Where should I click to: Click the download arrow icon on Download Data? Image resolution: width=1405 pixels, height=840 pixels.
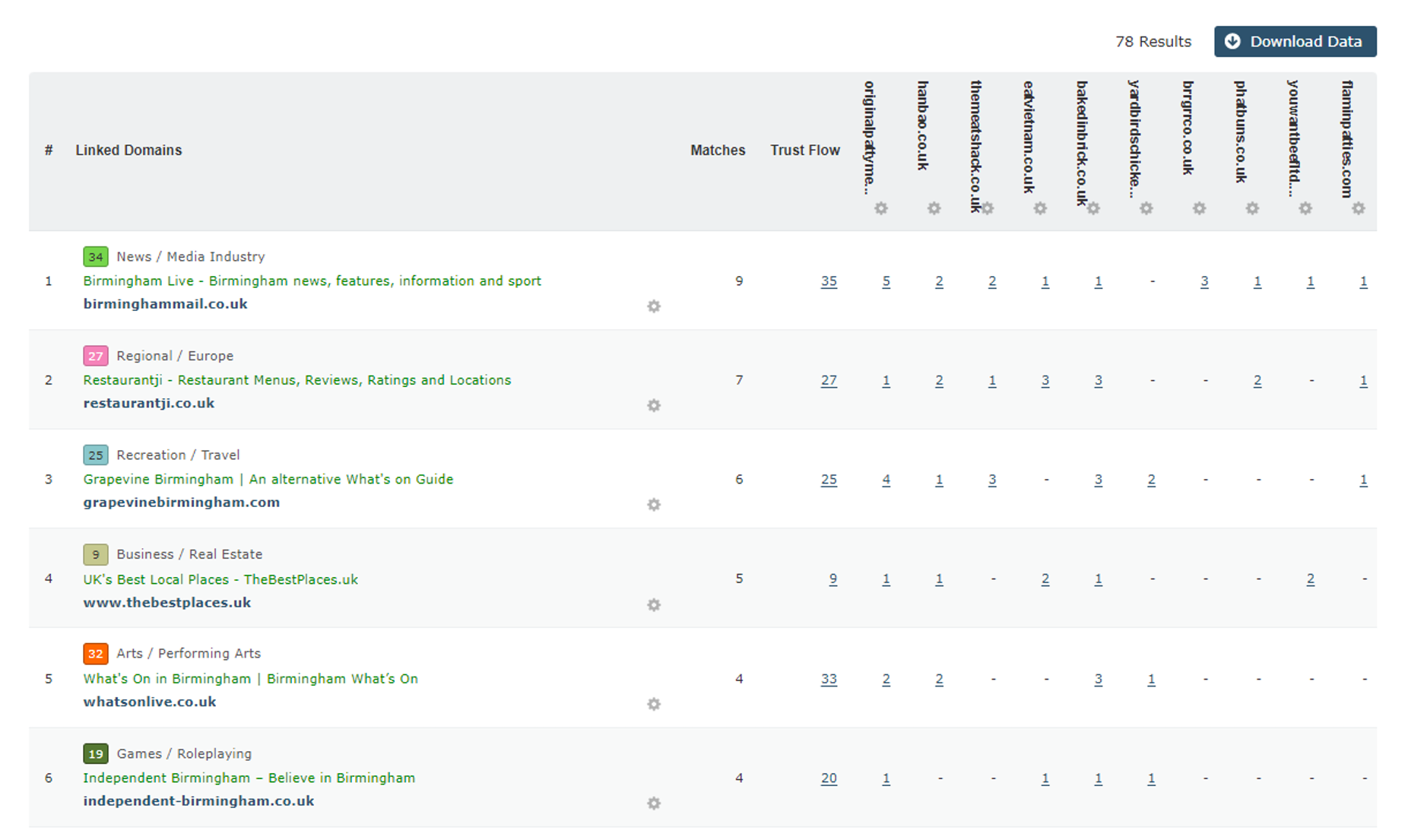1233,42
